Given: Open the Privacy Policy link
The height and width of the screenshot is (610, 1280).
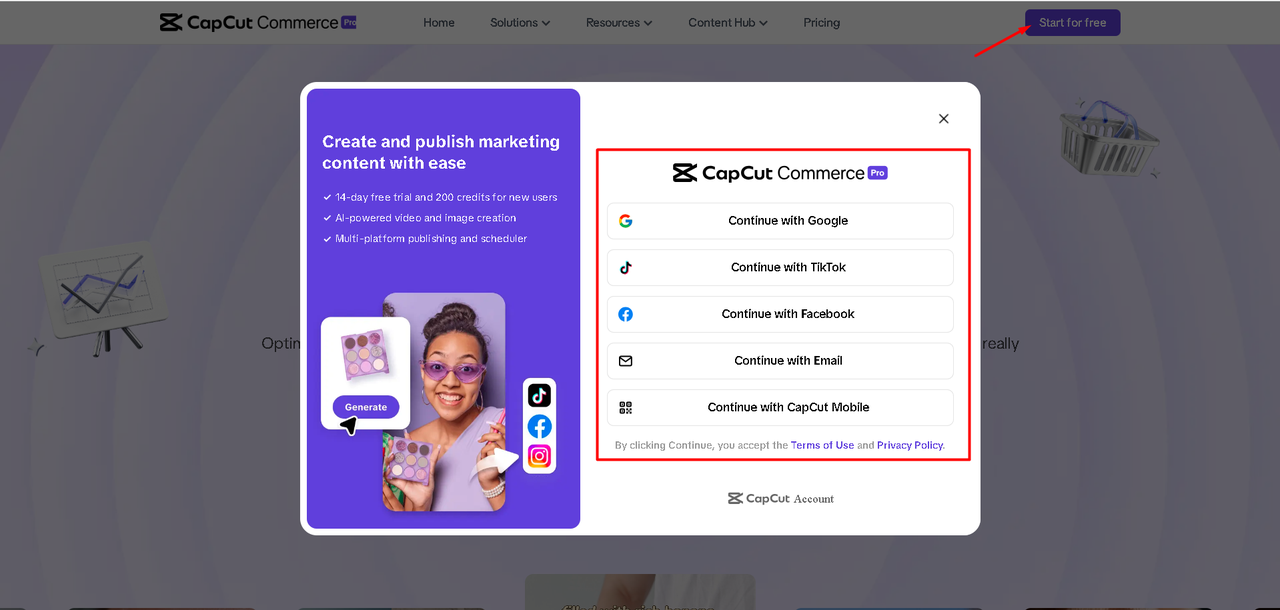Looking at the screenshot, I should pyautogui.click(x=910, y=445).
